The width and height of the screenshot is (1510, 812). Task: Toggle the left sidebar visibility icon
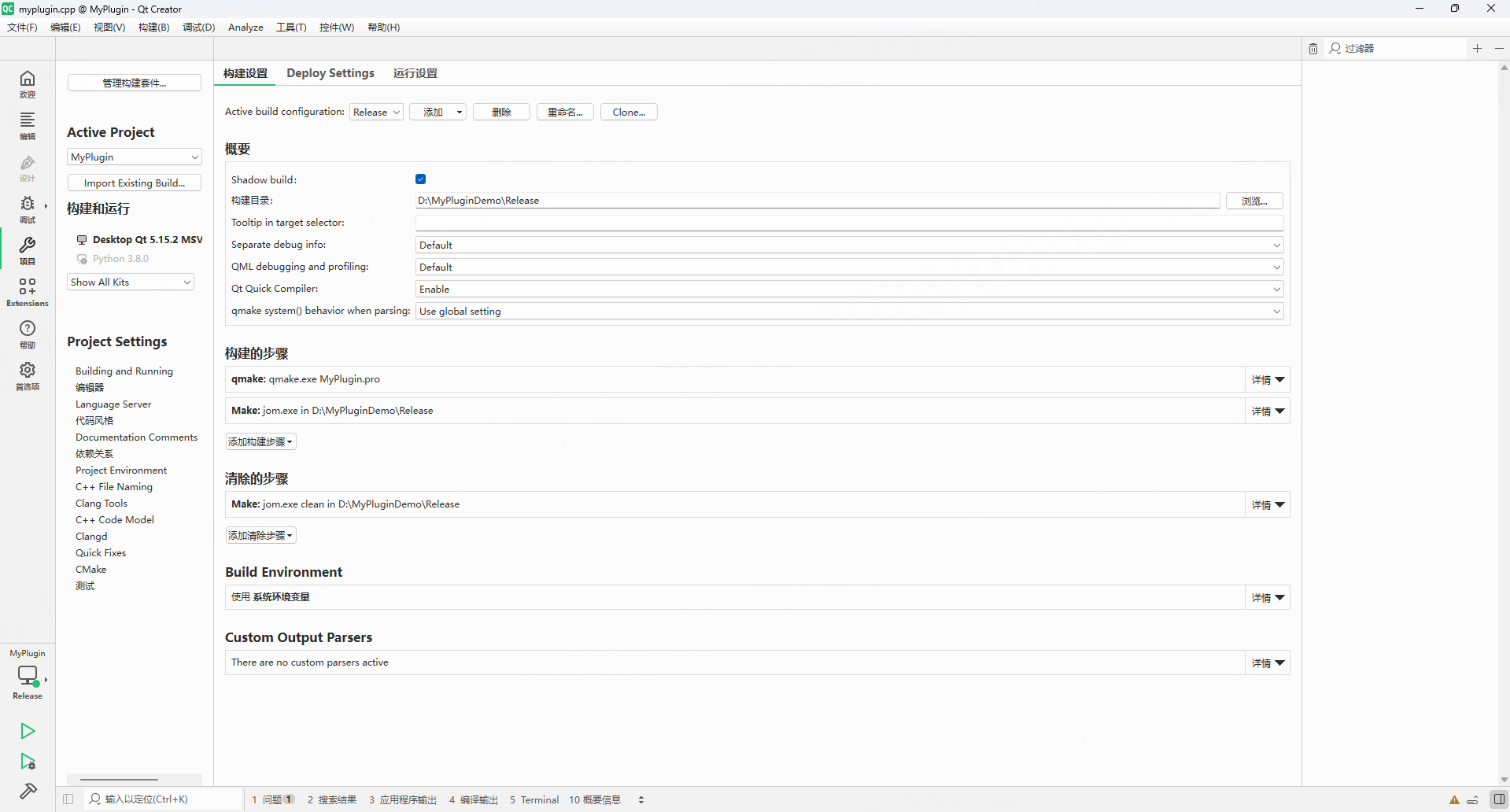(68, 799)
